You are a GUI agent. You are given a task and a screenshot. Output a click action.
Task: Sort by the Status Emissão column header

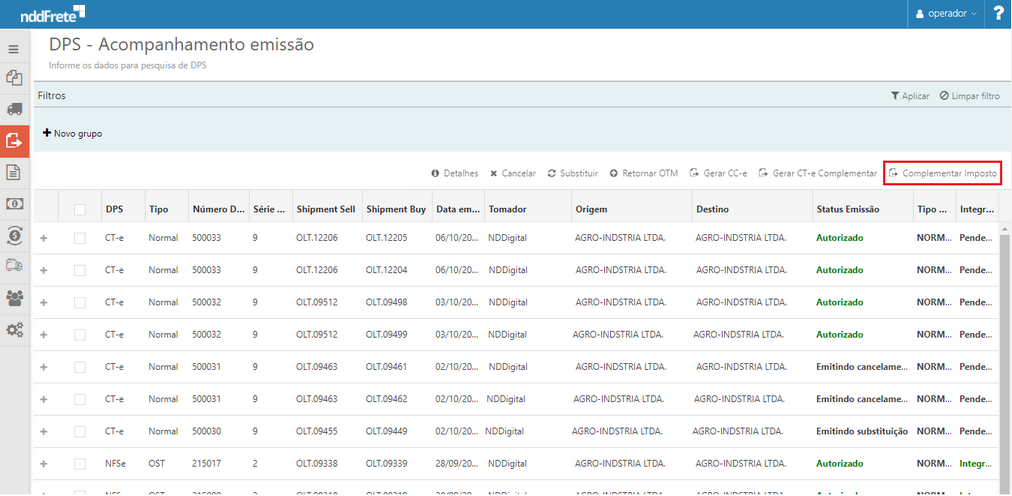click(x=847, y=209)
